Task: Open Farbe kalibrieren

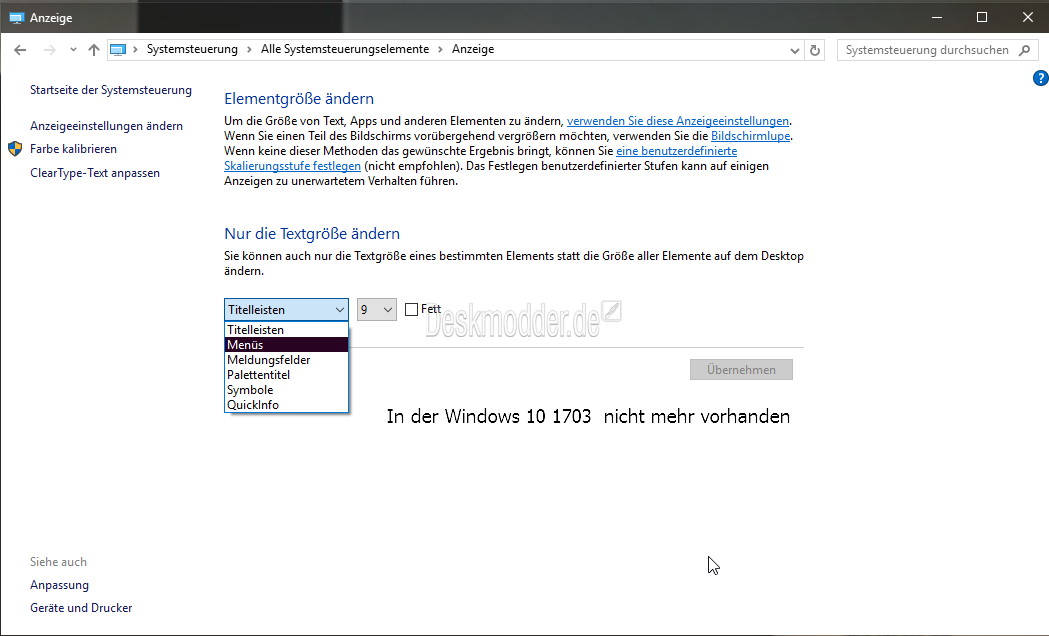Action: click(73, 148)
